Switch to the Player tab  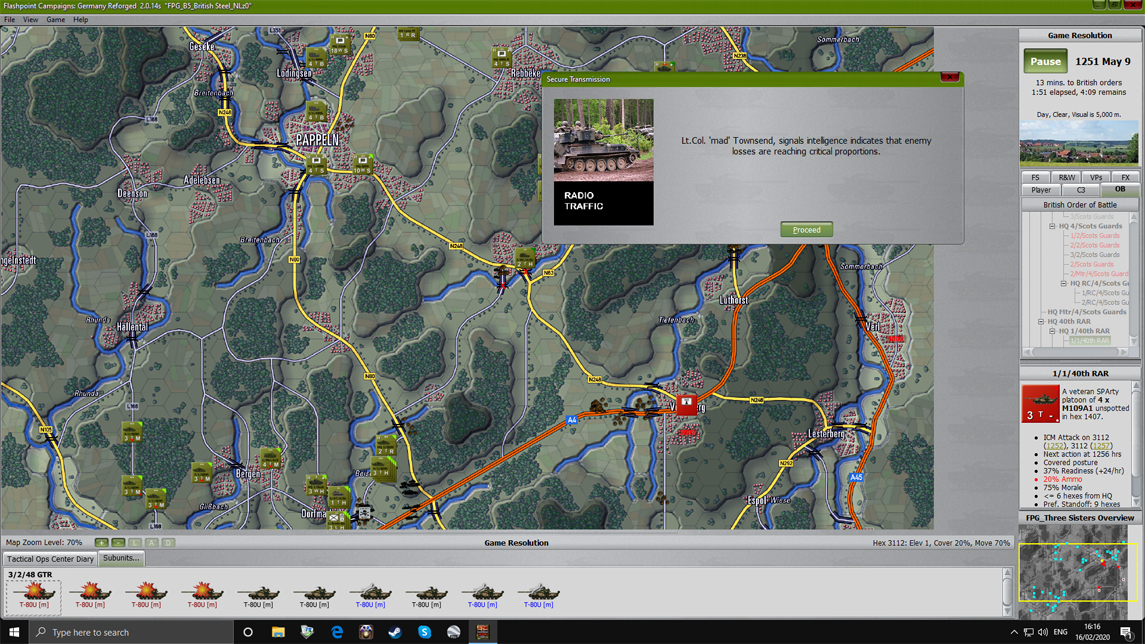[x=1041, y=190]
